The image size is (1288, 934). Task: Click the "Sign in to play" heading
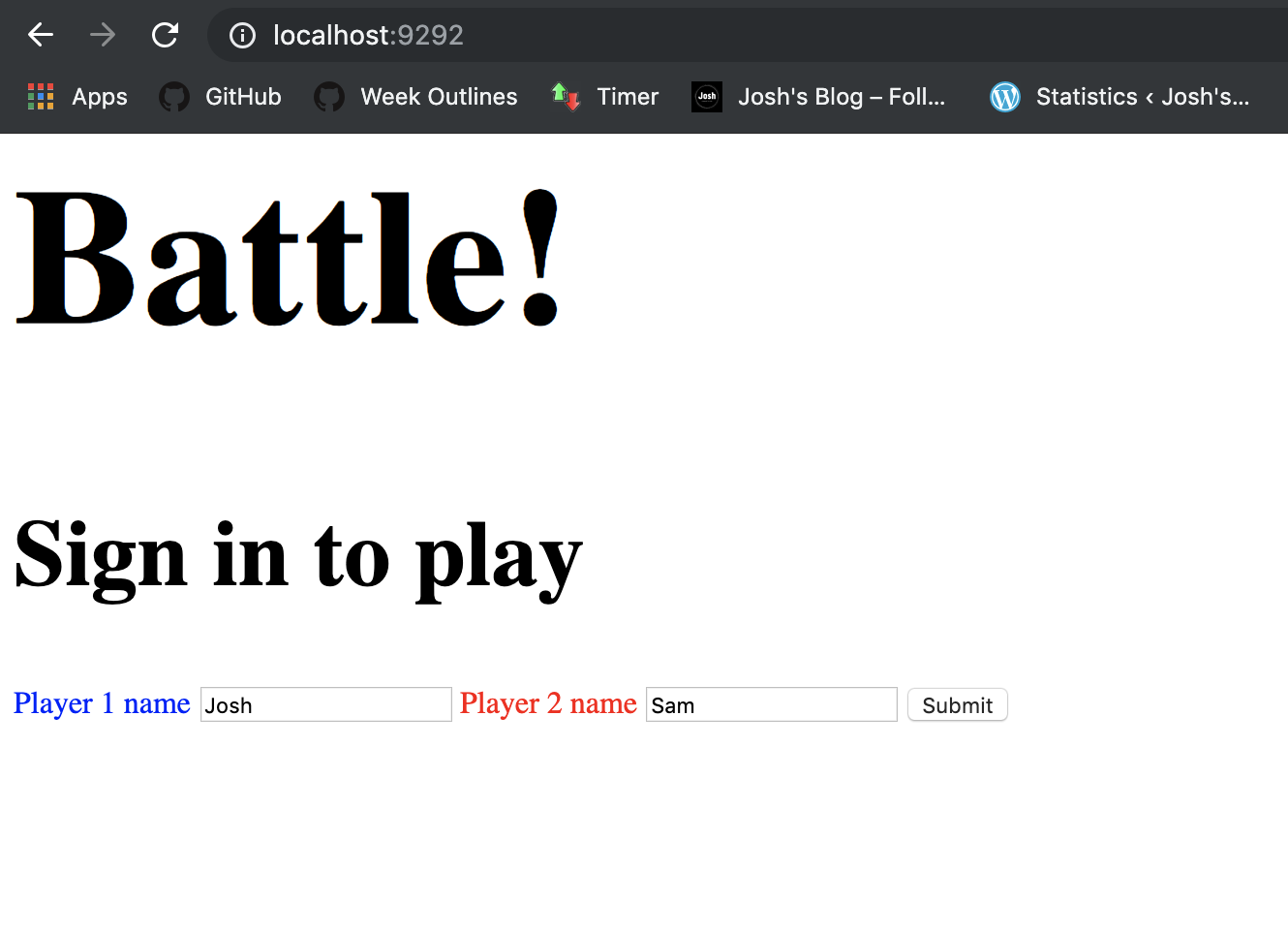[x=298, y=556]
